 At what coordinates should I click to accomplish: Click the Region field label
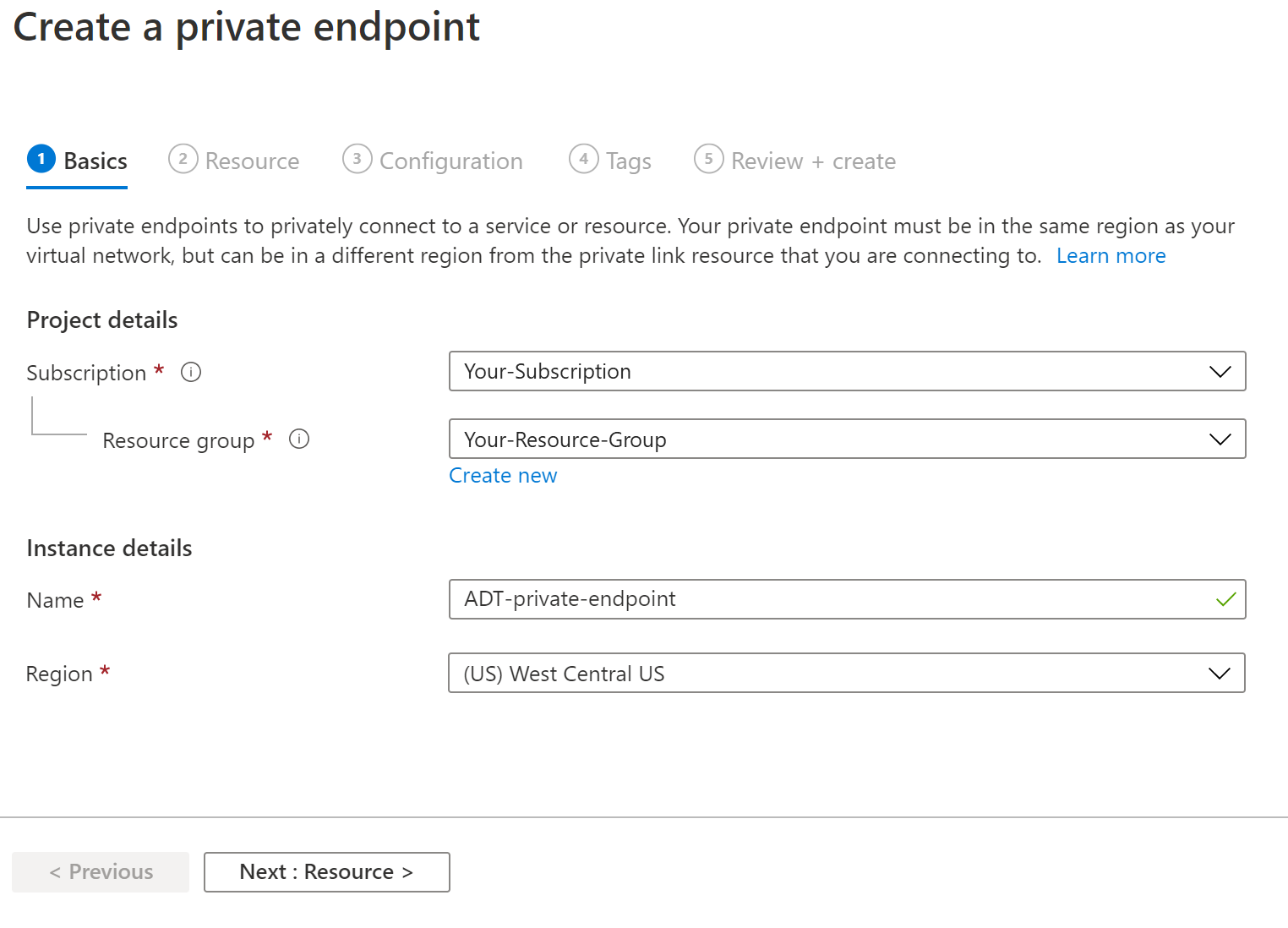pyautogui.click(x=59, y=674)
